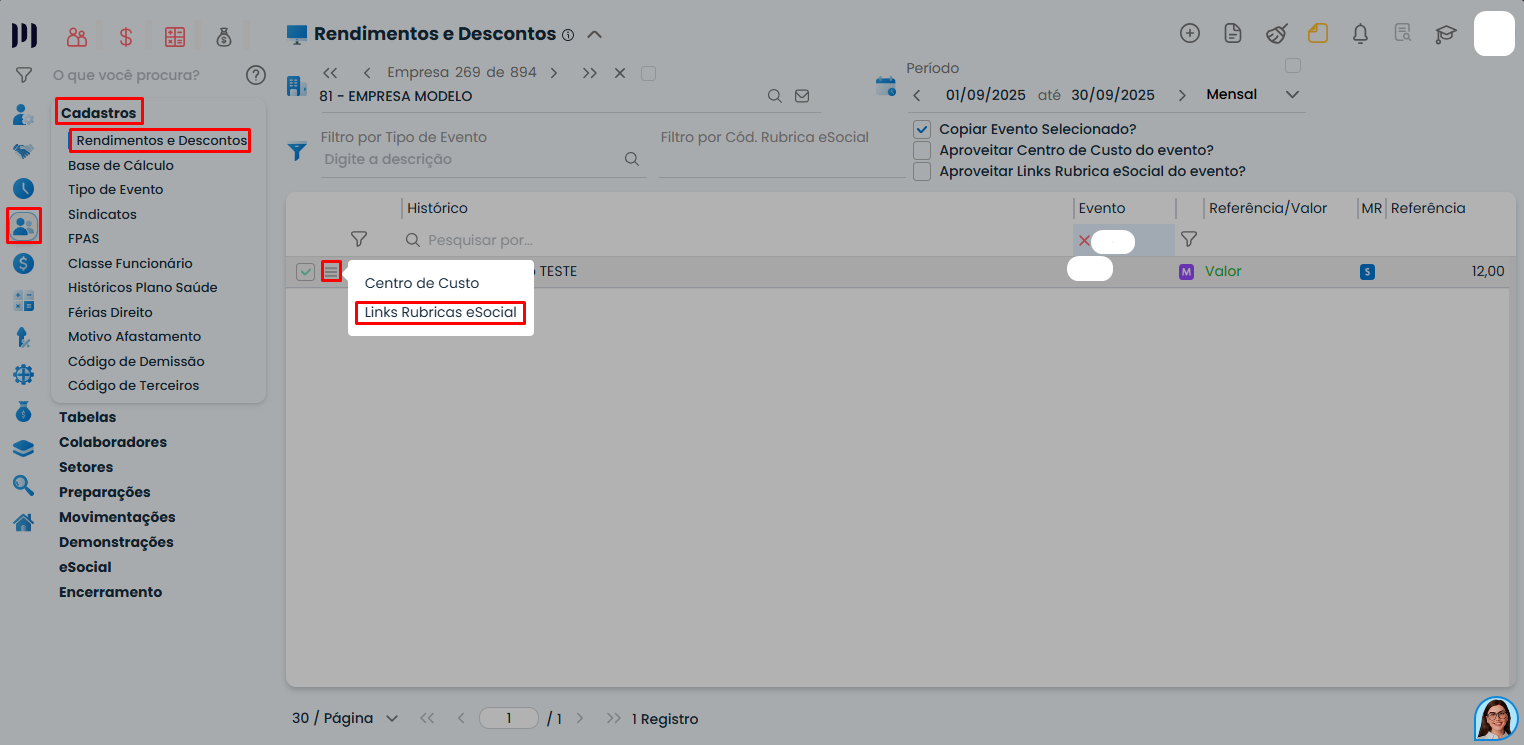Open the notifications bell icon
Screen dimensions: 1524x745
pos(1360,32)
